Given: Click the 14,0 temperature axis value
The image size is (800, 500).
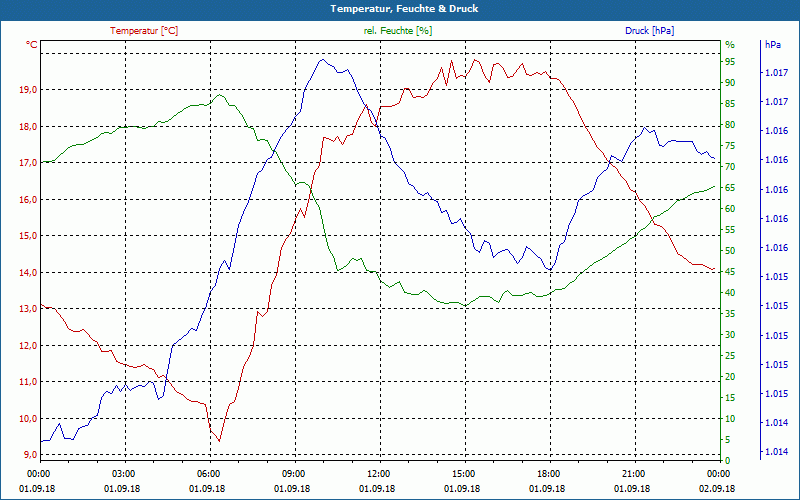Looking at the screenshot, I should tap(29, 272).
